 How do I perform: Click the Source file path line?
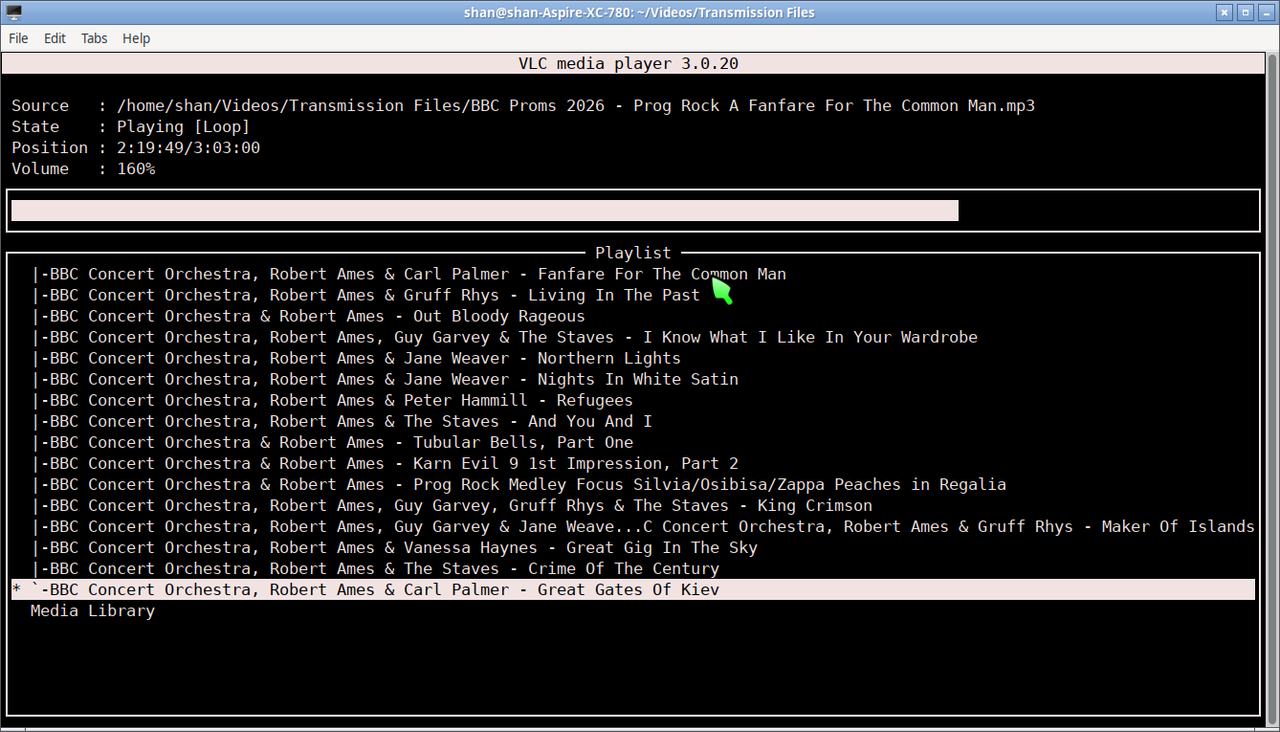[x=523, y=106]
